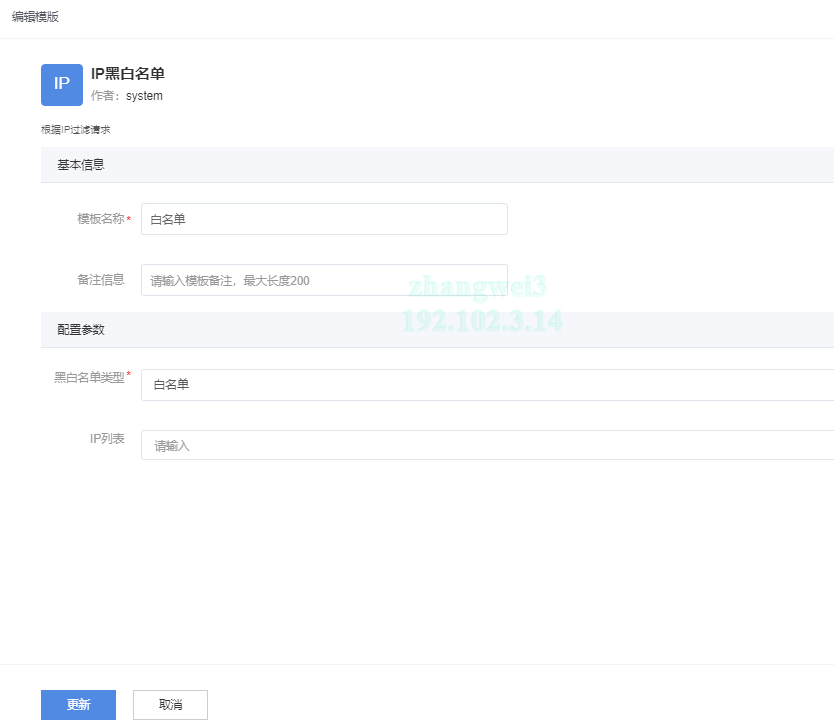
Task: Open the 黑白名单类型 dropdown
Action: (488, 385)
